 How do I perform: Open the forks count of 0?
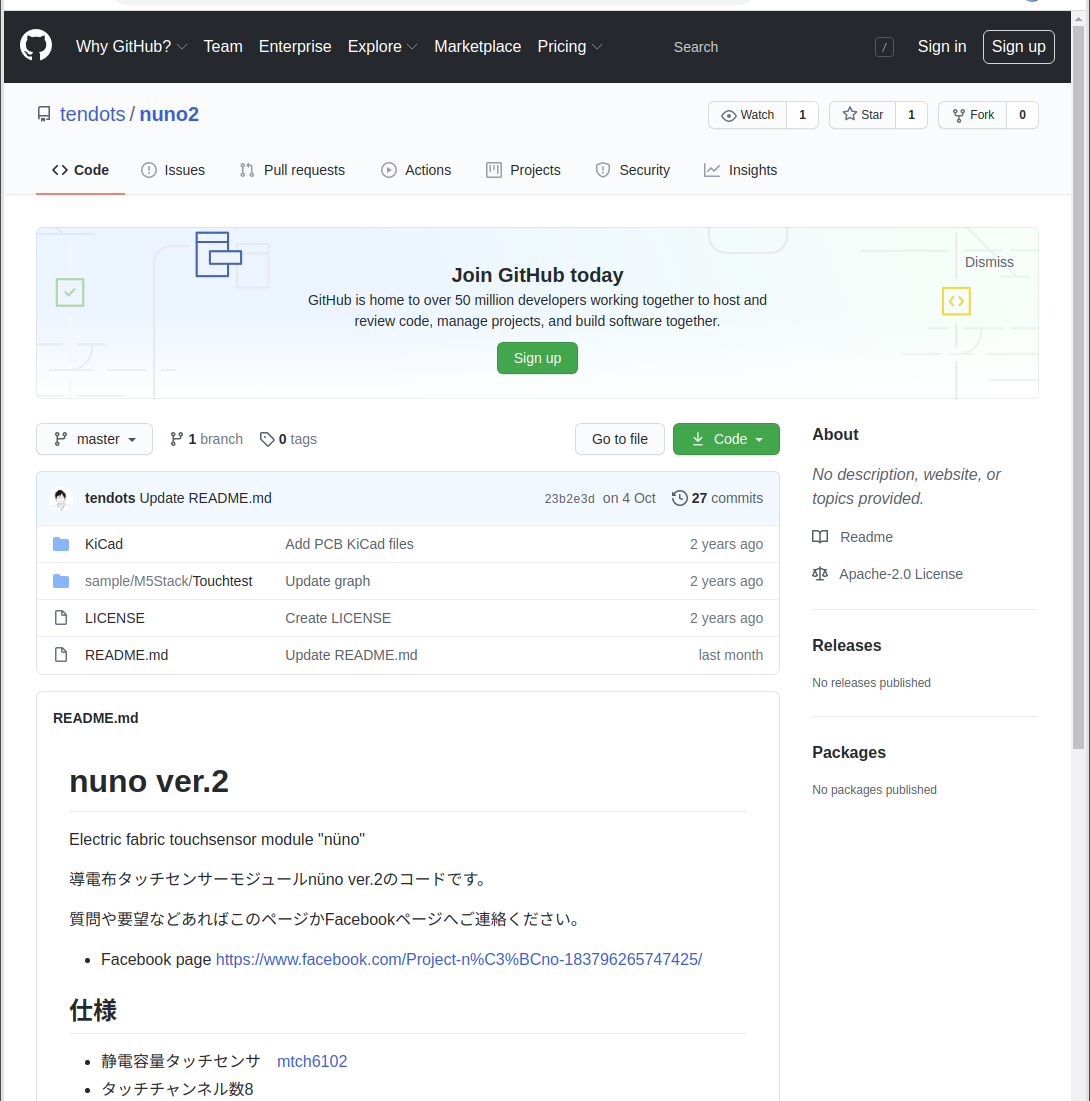pos(1023,115)
